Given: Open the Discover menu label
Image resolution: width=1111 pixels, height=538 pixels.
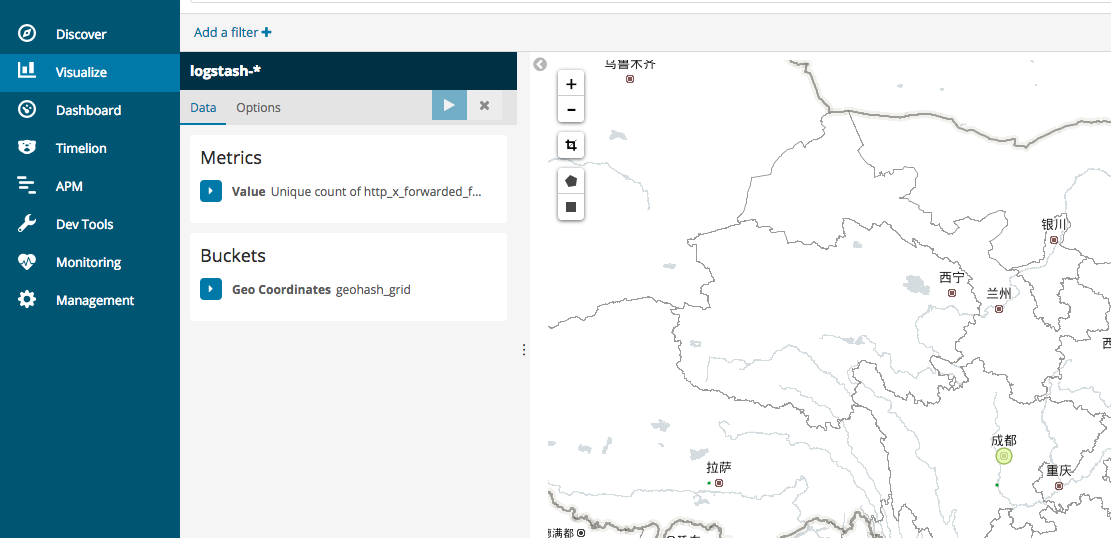Looking at the screenshot, I should tap(81, 34).
